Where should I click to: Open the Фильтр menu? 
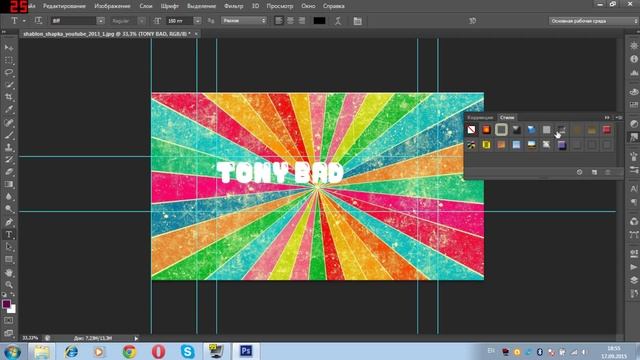coord(233,6)
